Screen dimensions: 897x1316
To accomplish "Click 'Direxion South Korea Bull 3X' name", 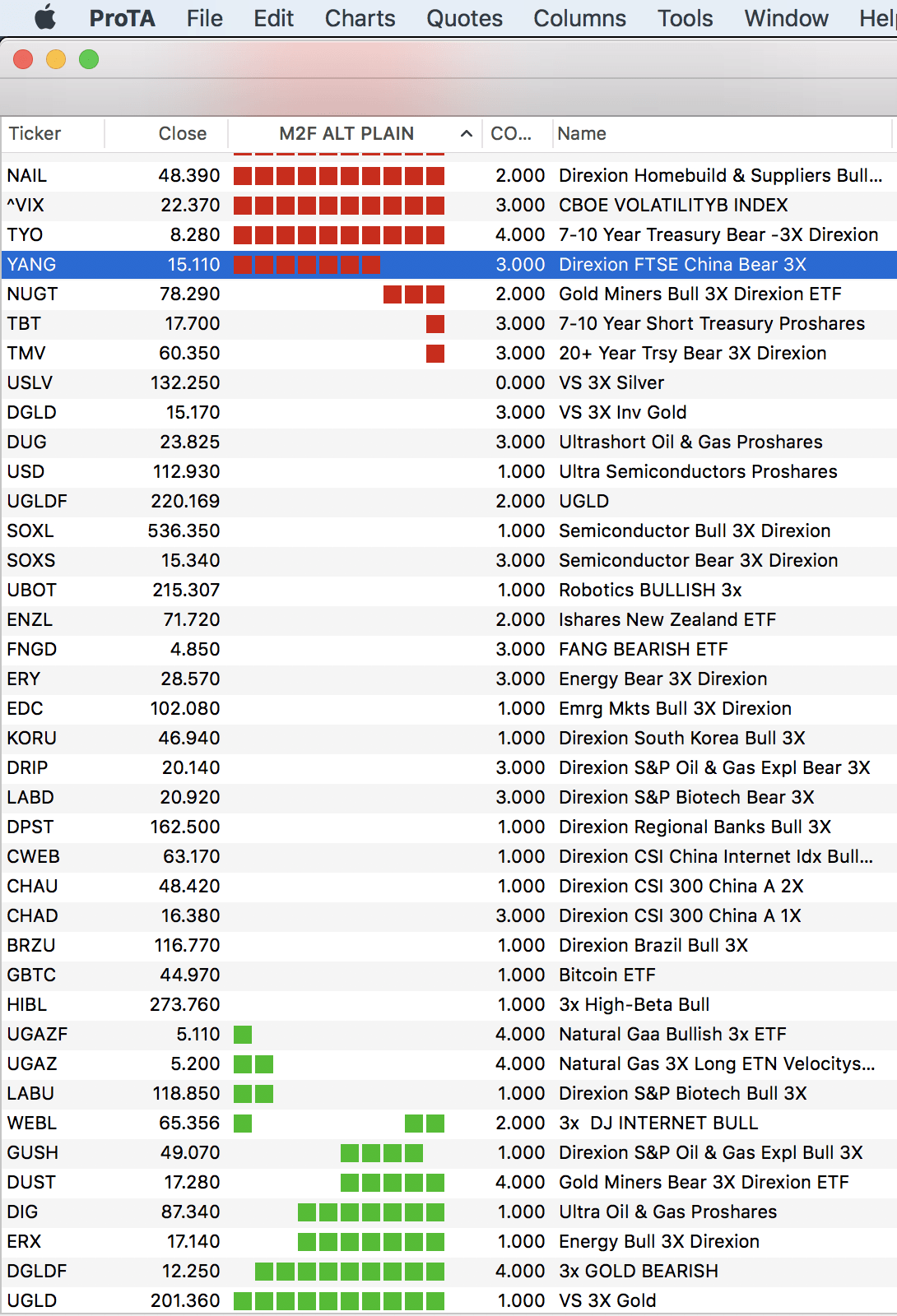I will coord(682,738).
